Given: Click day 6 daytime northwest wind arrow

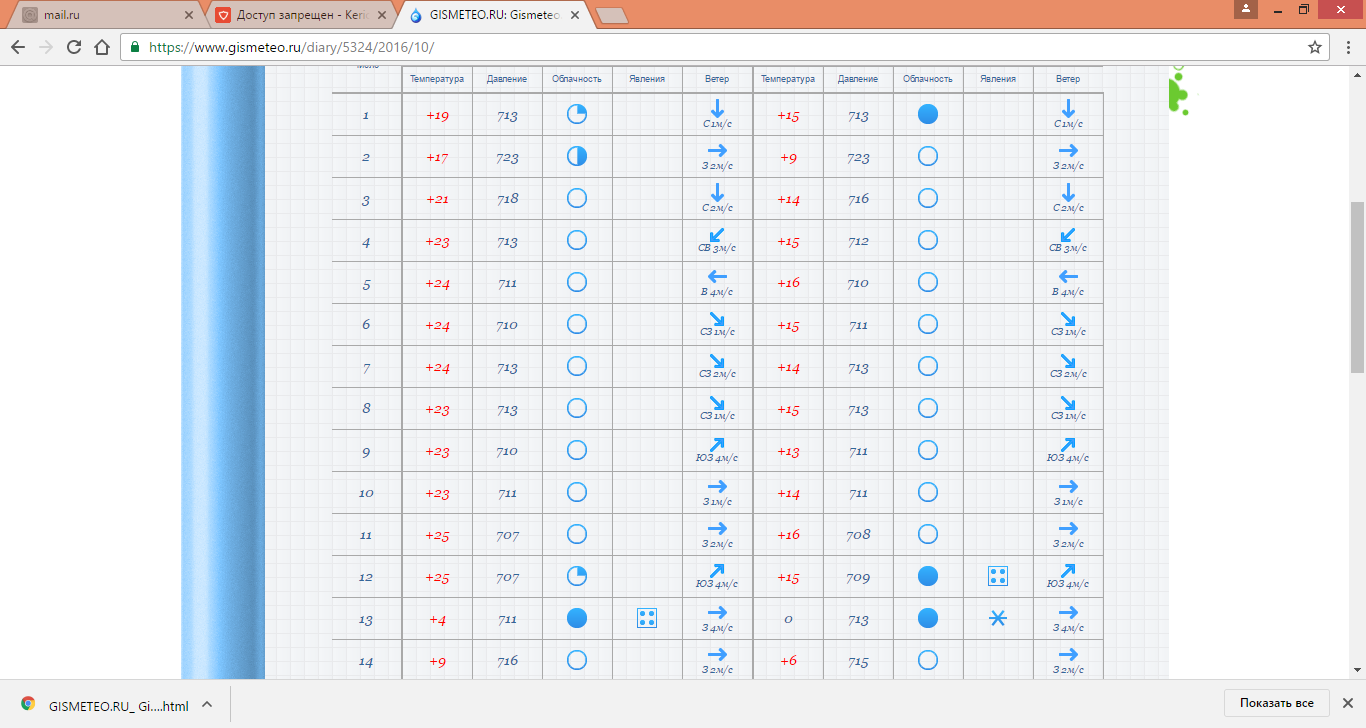Looking at the screenshot, I should (717, 318).
